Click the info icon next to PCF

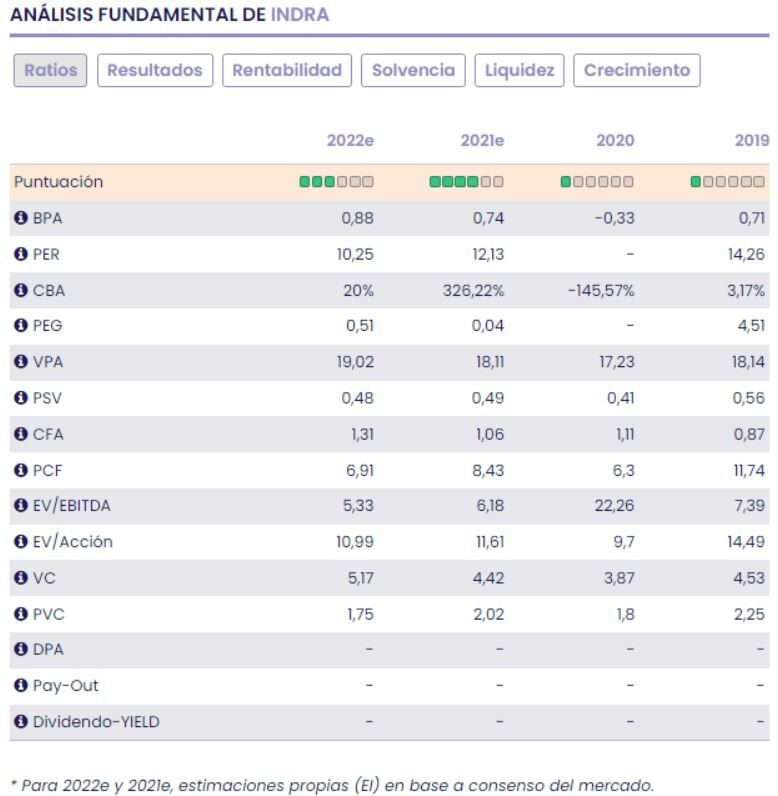[19, 470]
